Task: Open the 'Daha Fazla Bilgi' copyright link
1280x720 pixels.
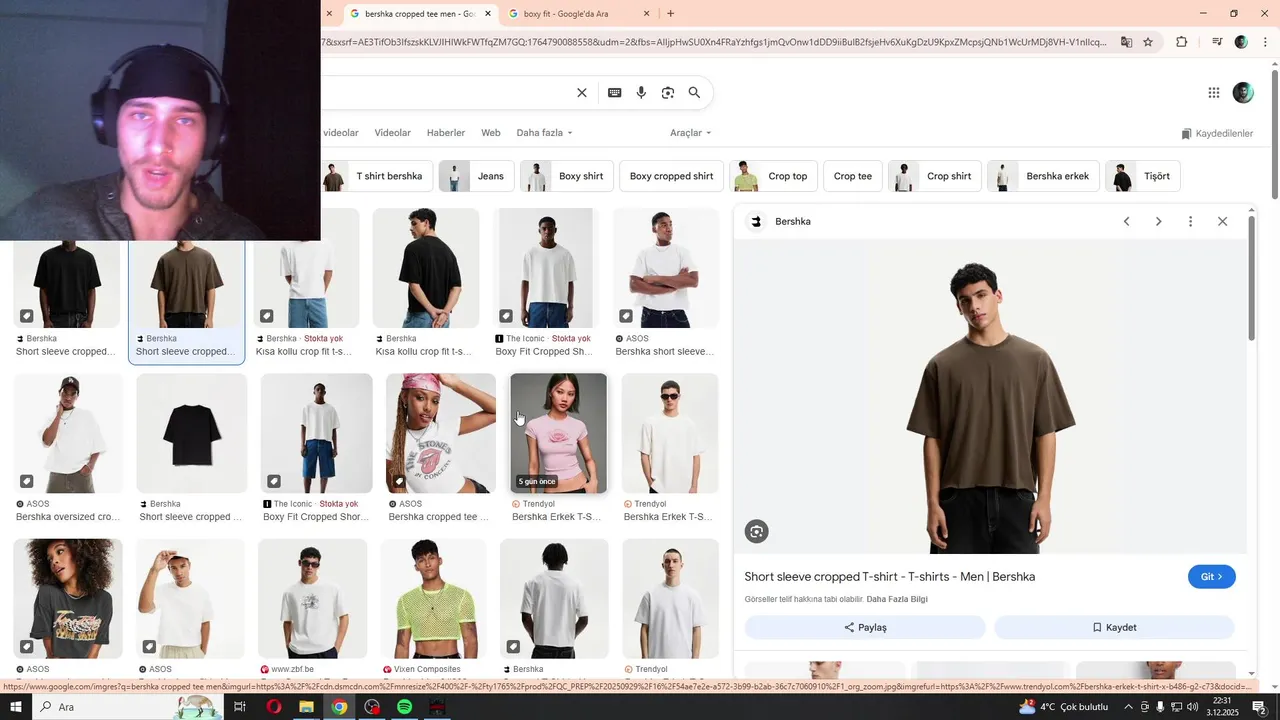Action: tap(897, 600)
